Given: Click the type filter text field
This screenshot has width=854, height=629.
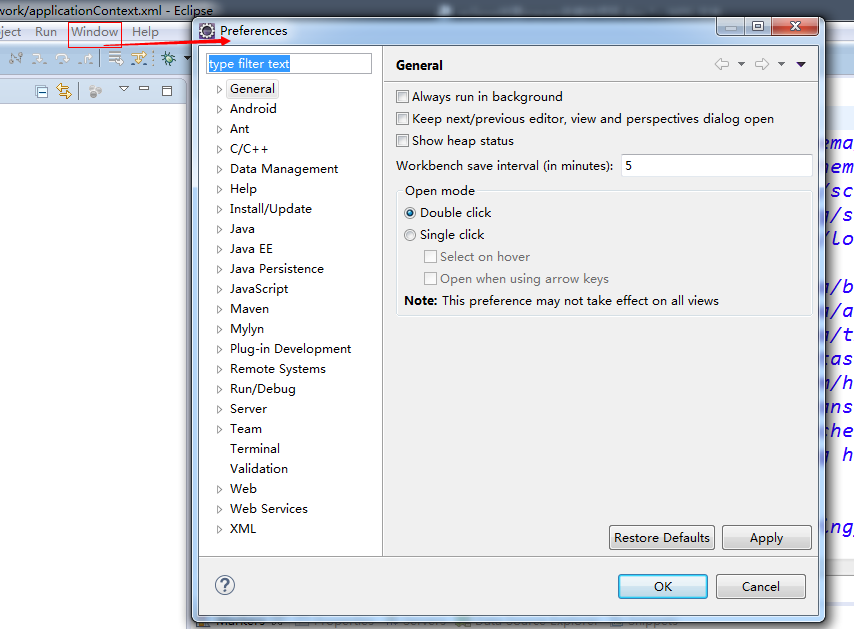Looking at the screenshot, I should [x=289, y=64].
